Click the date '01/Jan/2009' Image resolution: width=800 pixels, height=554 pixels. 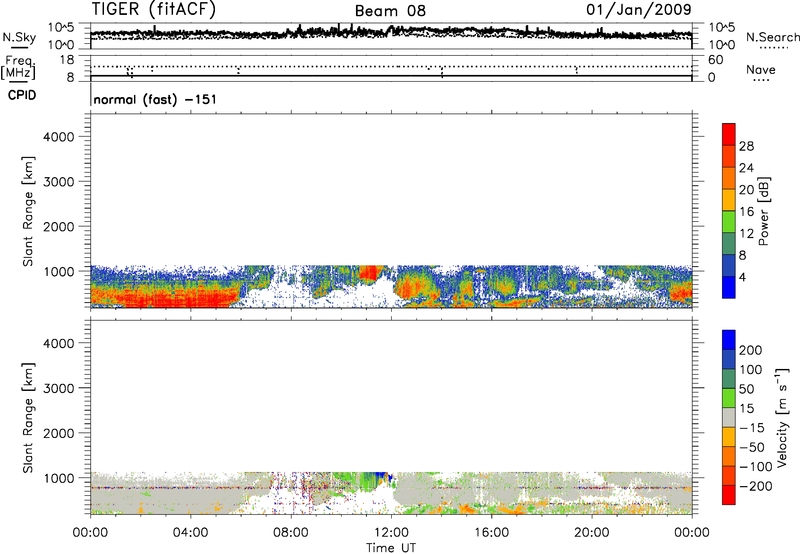639,9
